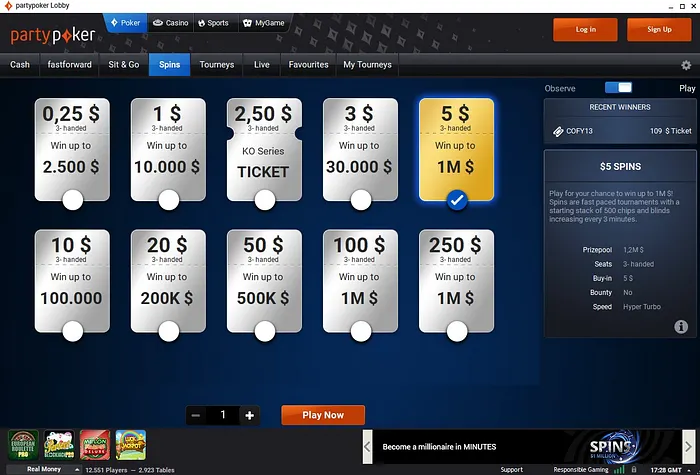Click the Hyper Turbo speed value
Screen dimensions: 700x475
642,307
